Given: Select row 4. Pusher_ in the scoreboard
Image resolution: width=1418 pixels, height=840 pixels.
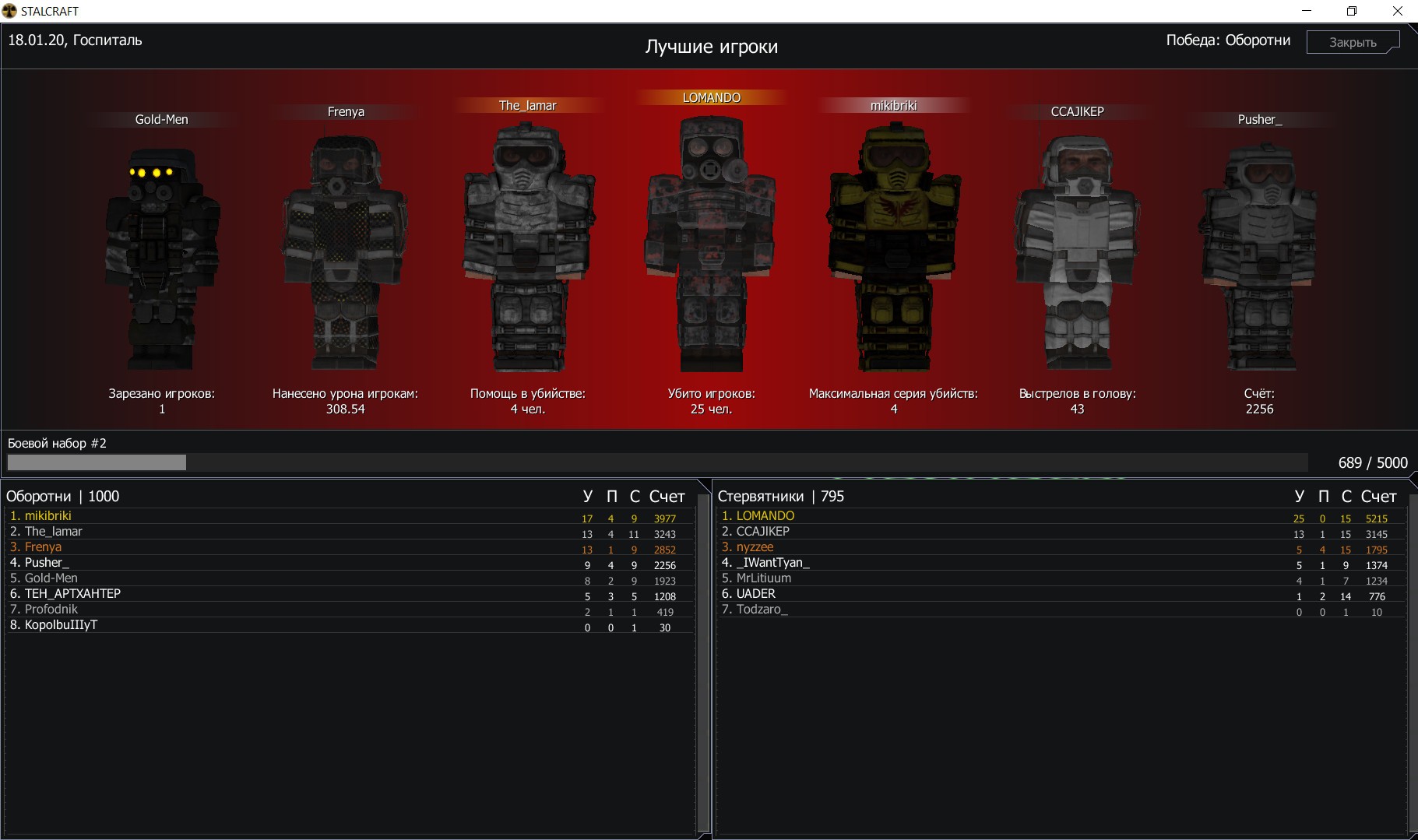Looking at the screenshot, I should [x=349, y=563].
